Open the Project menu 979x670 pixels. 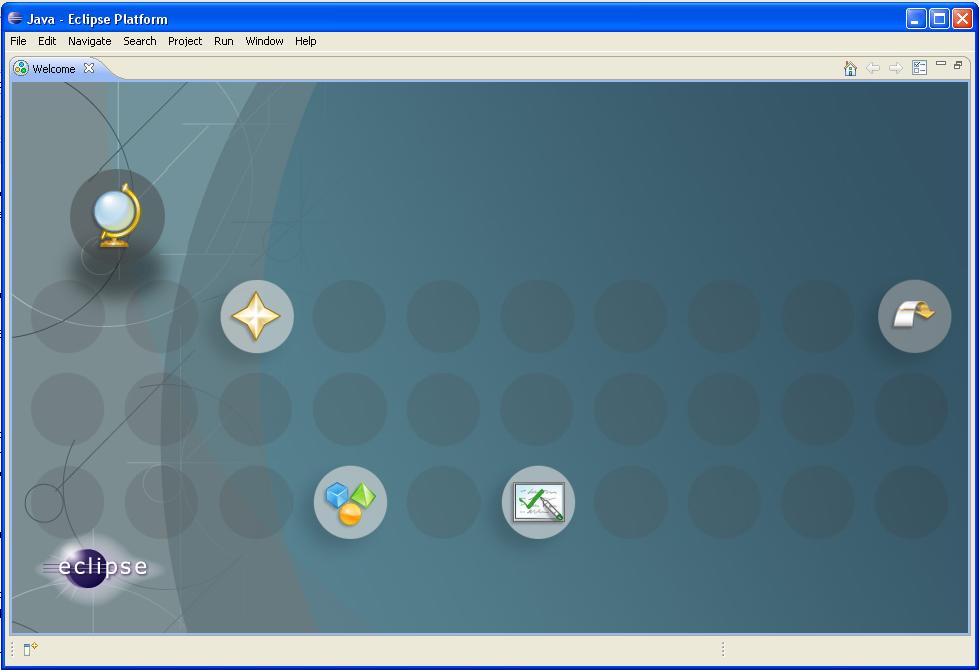[x=185, y=41]
